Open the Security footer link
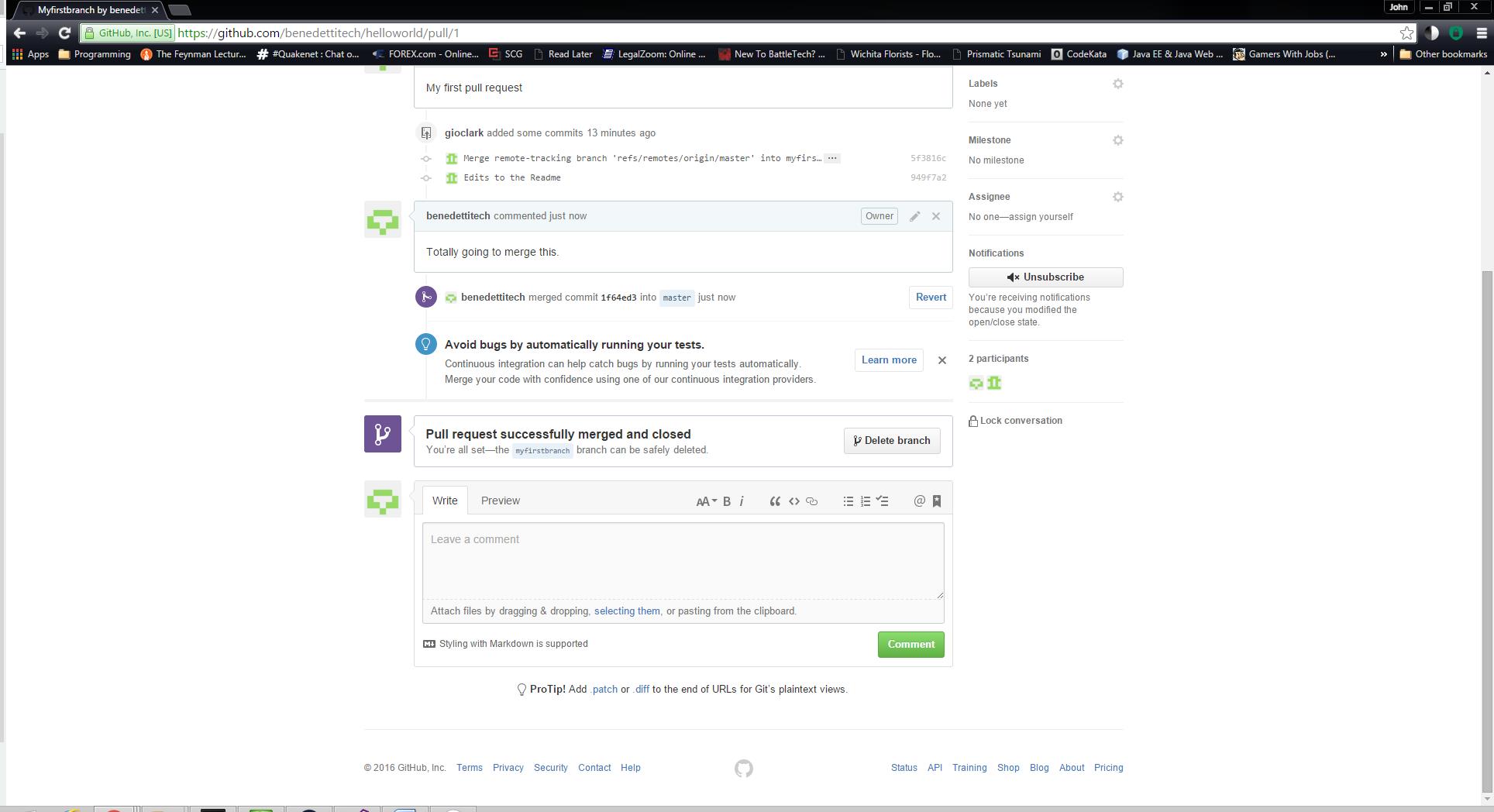The image size is (1494, 812). tap(551, 768)
